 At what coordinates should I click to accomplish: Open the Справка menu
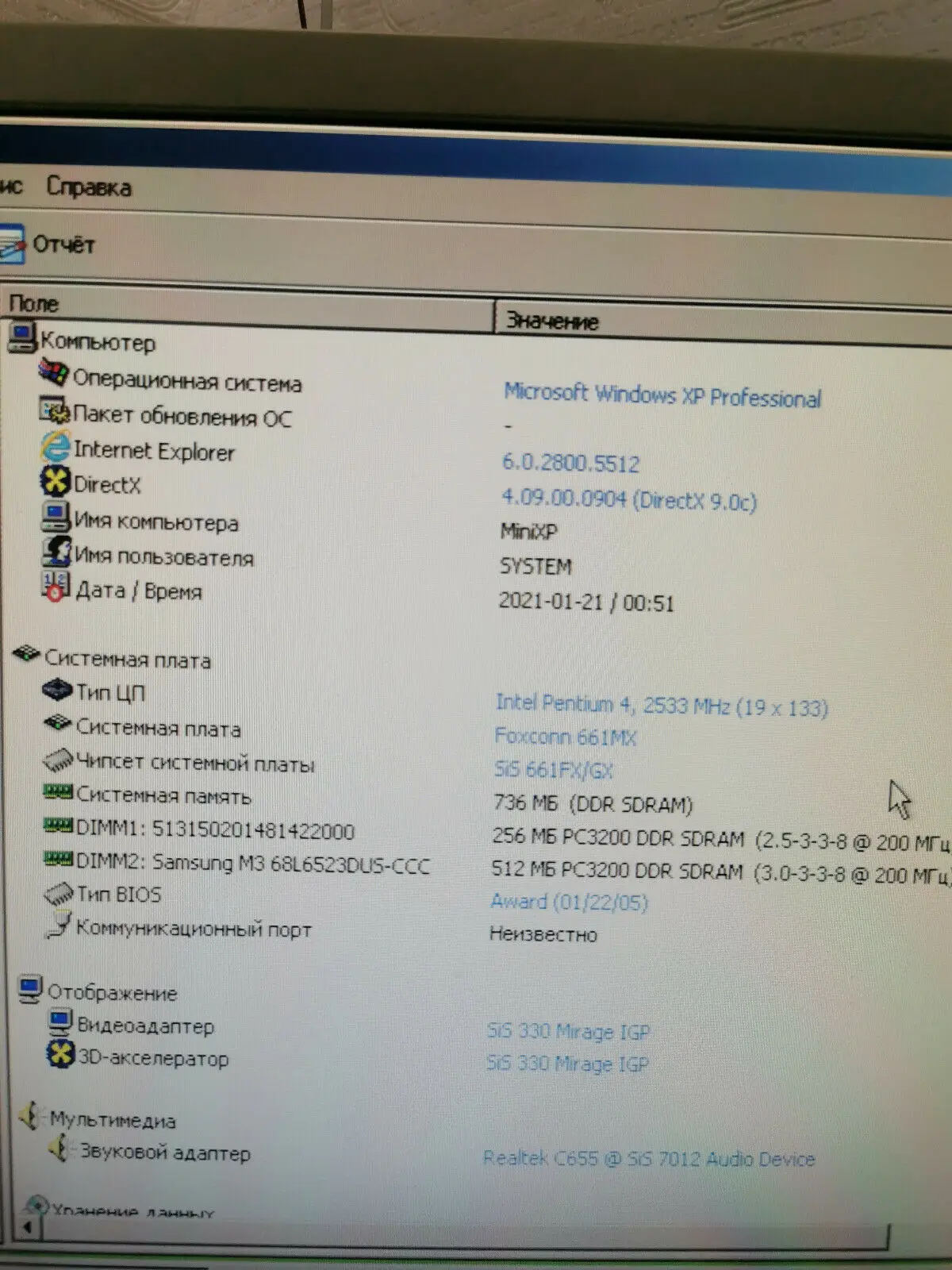89,187
